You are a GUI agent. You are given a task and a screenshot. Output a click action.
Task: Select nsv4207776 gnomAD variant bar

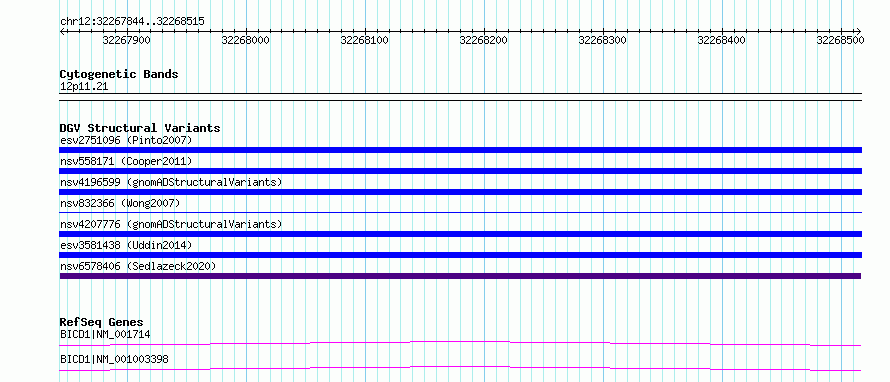tap(460, 234)
